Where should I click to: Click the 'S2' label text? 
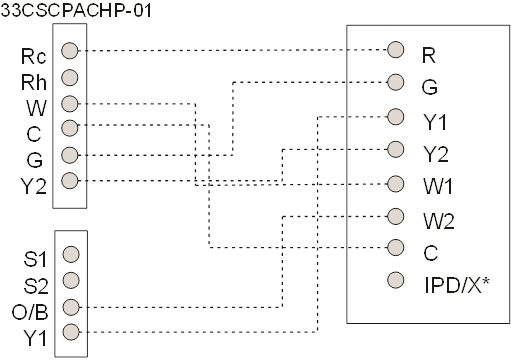click(x=36, y=286)
